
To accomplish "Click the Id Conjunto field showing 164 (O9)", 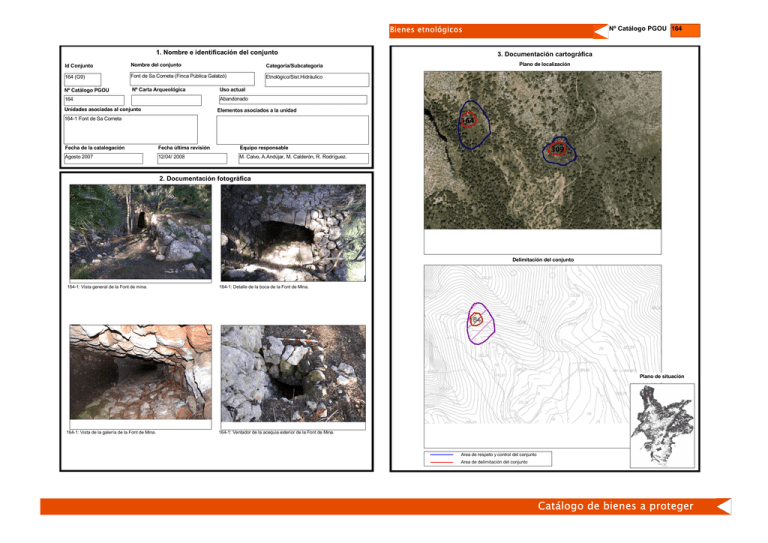I will (82, 79).
